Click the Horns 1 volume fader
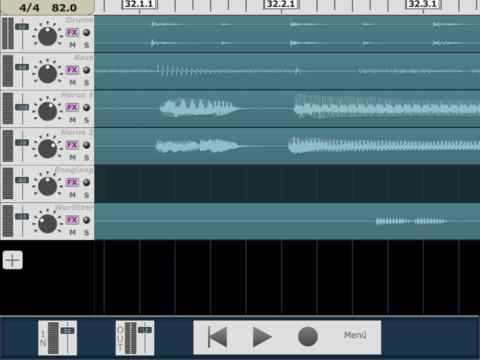Image resolution: width=480 pixels, height=360 pixels. [x=22, y=107]
